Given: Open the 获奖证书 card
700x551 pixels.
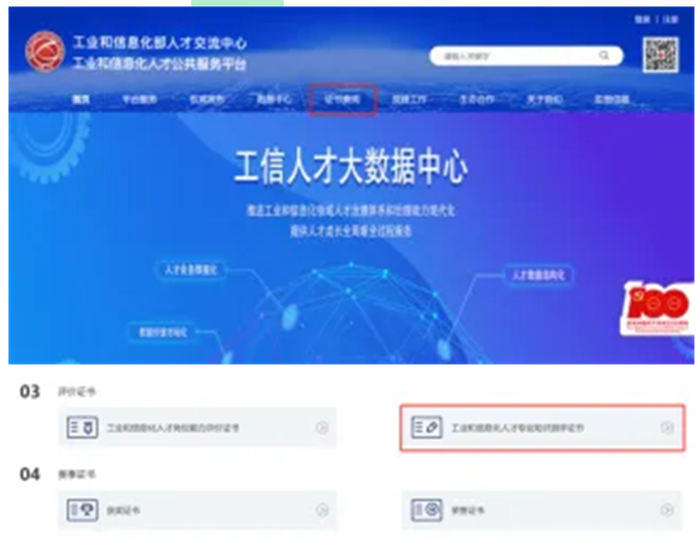Looking at the screenshot, I should point(197,510).
